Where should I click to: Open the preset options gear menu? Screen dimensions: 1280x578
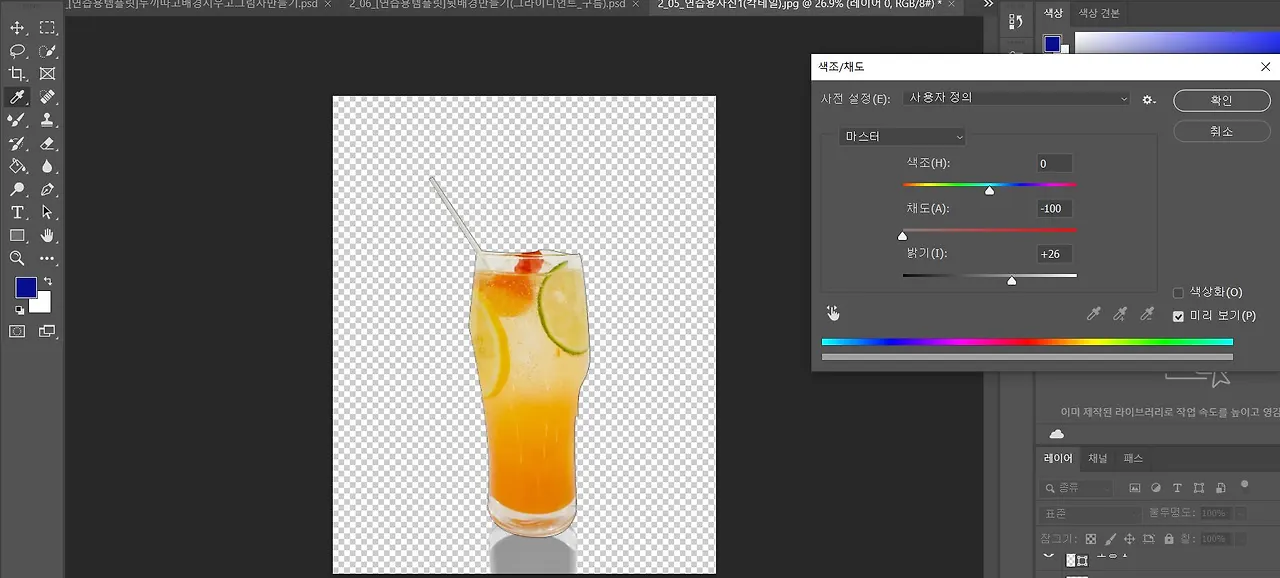[x=1149, y=99]
